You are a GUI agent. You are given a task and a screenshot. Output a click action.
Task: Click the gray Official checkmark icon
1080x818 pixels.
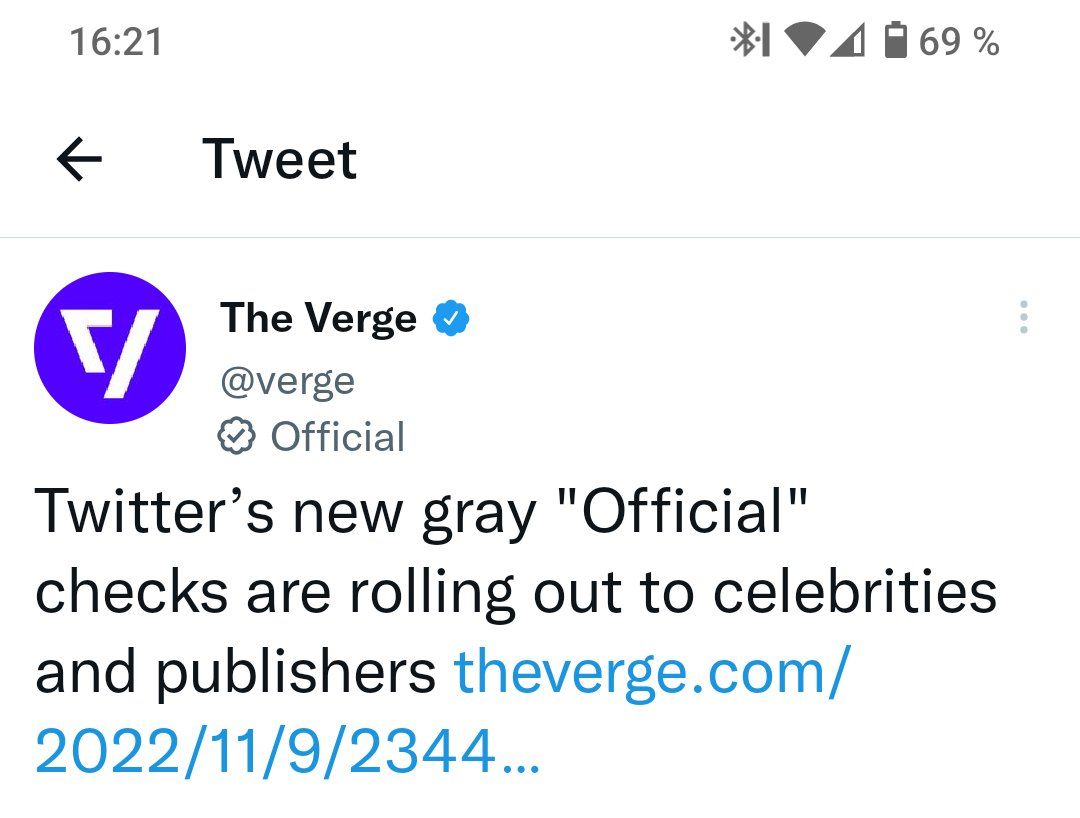pyautogui.click(x=236, y=436)
